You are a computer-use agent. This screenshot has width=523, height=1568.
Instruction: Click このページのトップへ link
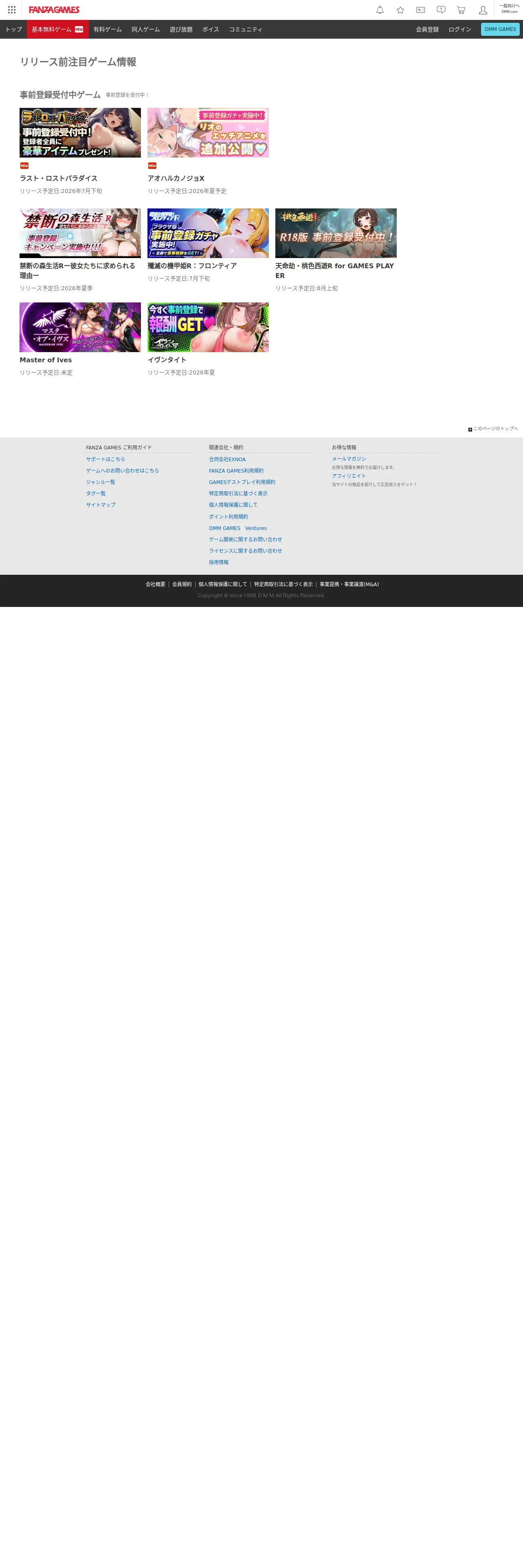pos(496,429)
